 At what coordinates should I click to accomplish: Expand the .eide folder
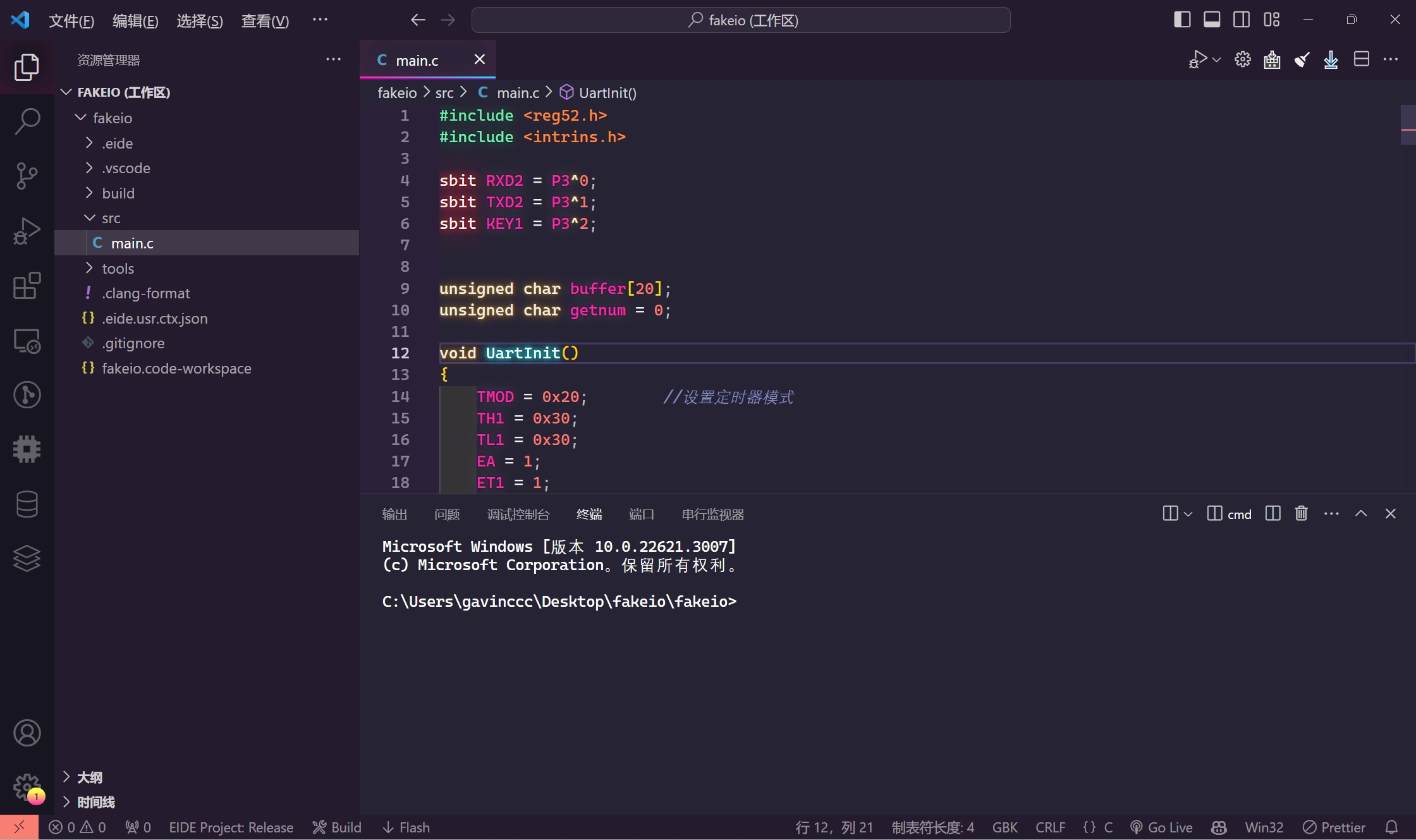(x=89, y=143)
